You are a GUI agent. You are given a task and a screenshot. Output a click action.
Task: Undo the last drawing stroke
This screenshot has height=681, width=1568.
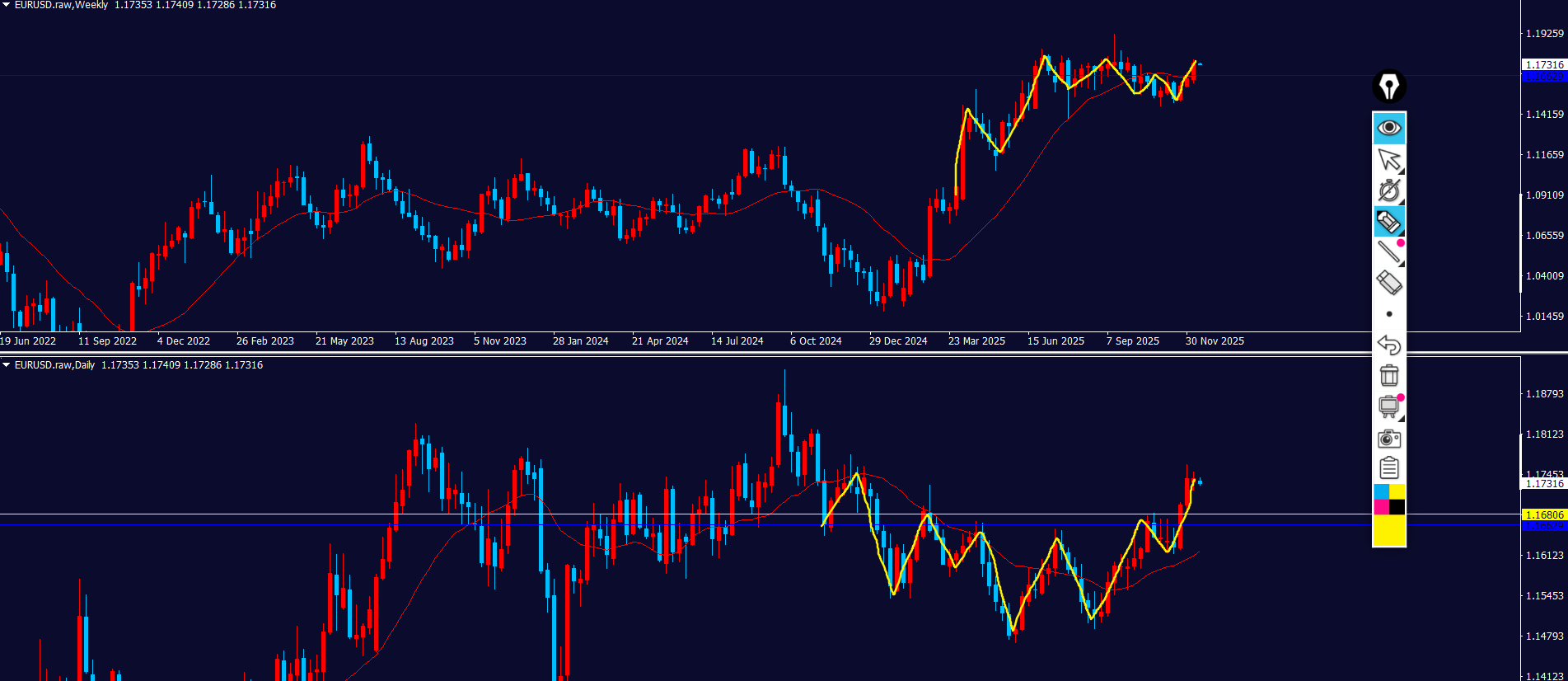pos(1389,345)
